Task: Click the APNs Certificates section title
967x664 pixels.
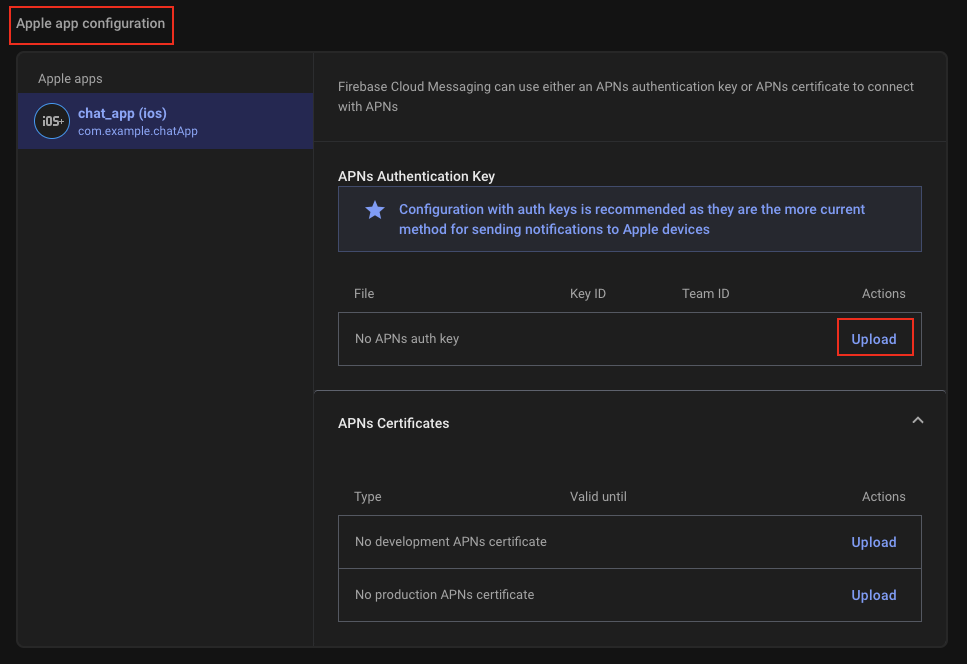Action: click(x=393, y=423)
